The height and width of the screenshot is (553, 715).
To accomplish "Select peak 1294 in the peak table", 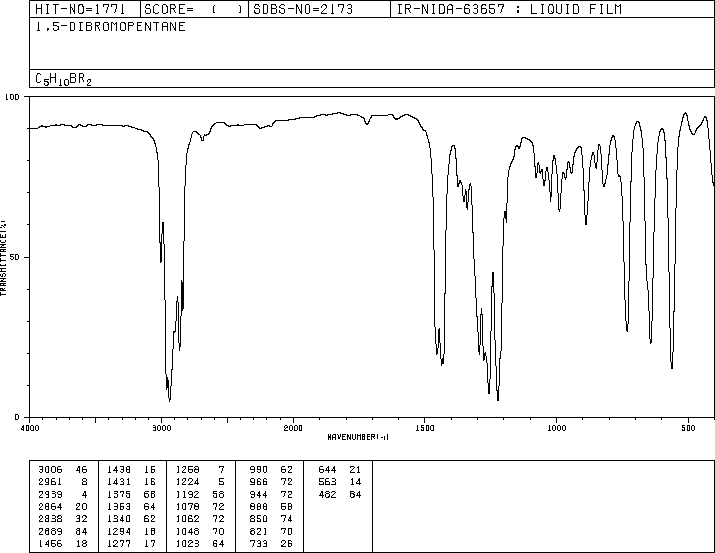I will pyautogui.click(x=119, y=531).
